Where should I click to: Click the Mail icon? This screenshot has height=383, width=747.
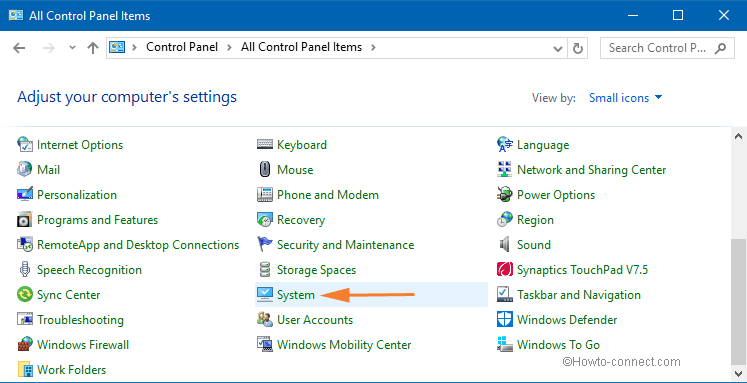24,170
